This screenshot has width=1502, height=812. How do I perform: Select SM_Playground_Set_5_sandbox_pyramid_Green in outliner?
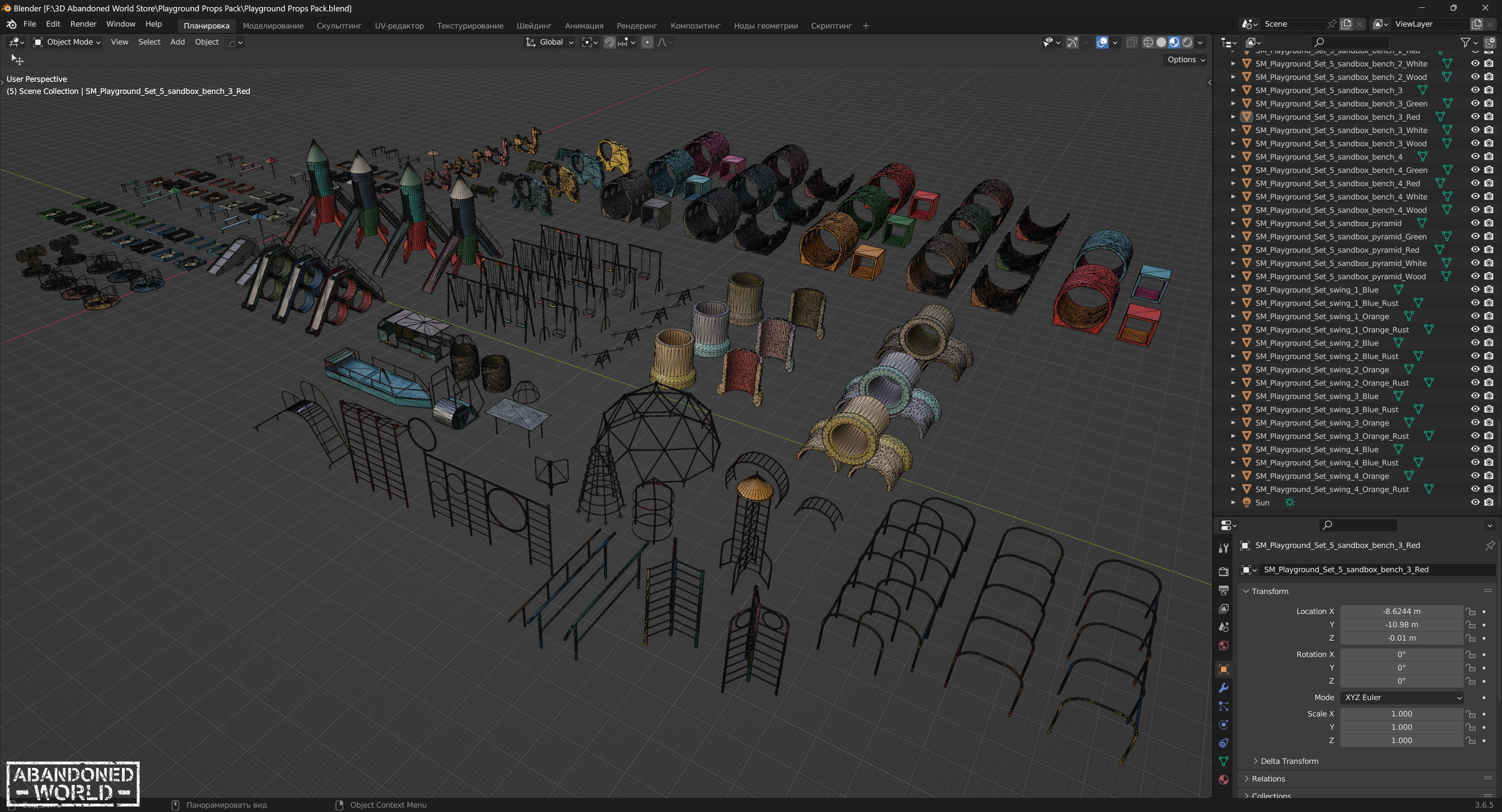1340,237
